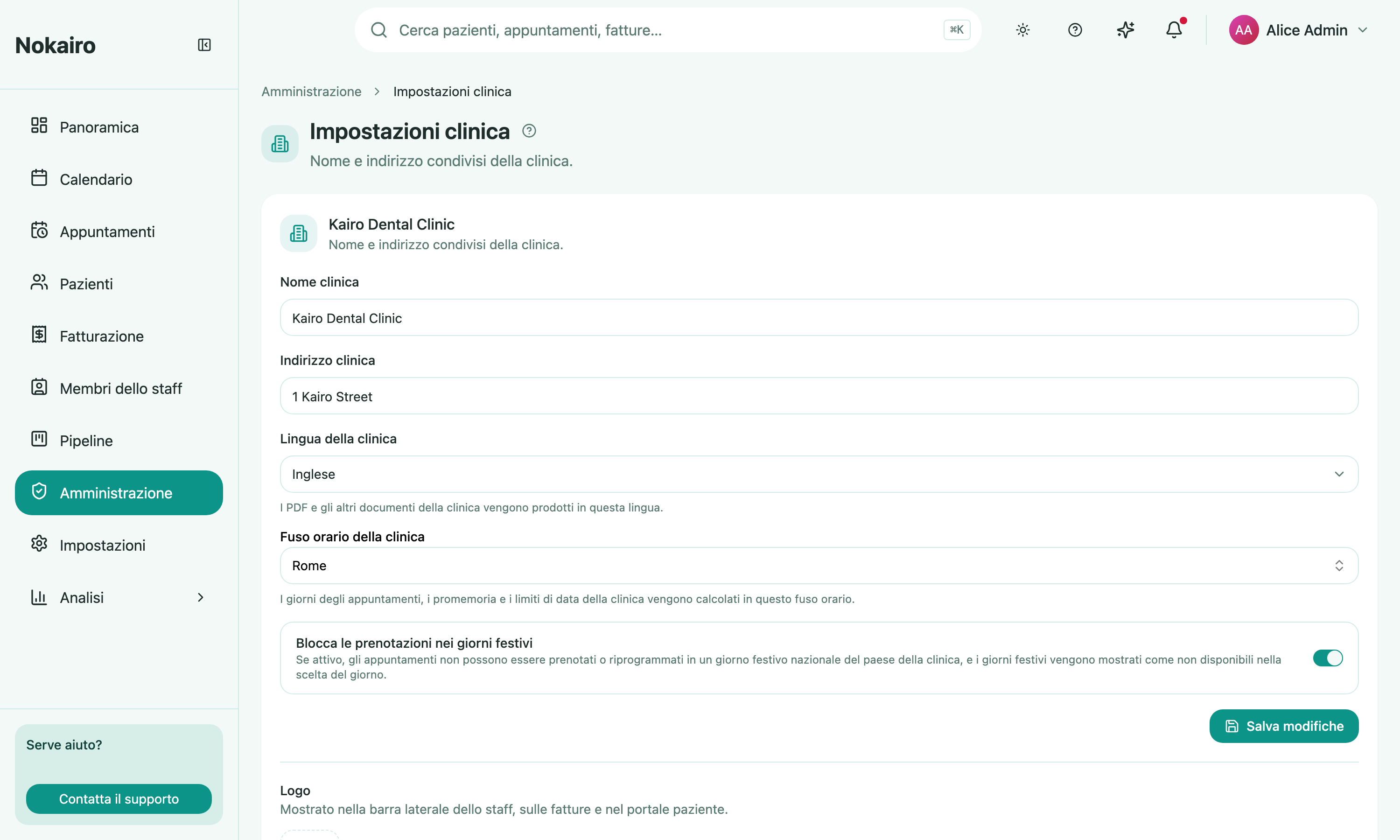The width and height of the screenshot is (1400, 840).
Task: Click the Fatturazione receipt icon
Action: (x=39, y=335)
